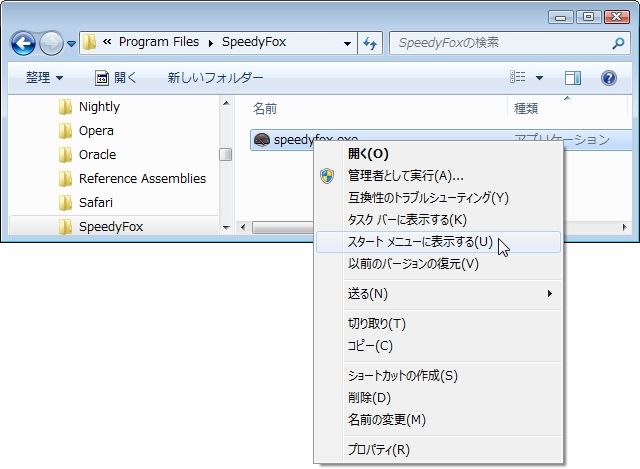This screenshot has height=469, width=640.
Task: Click the Safari folder icon
Action: pyautogui.click(x=65, y=202)
